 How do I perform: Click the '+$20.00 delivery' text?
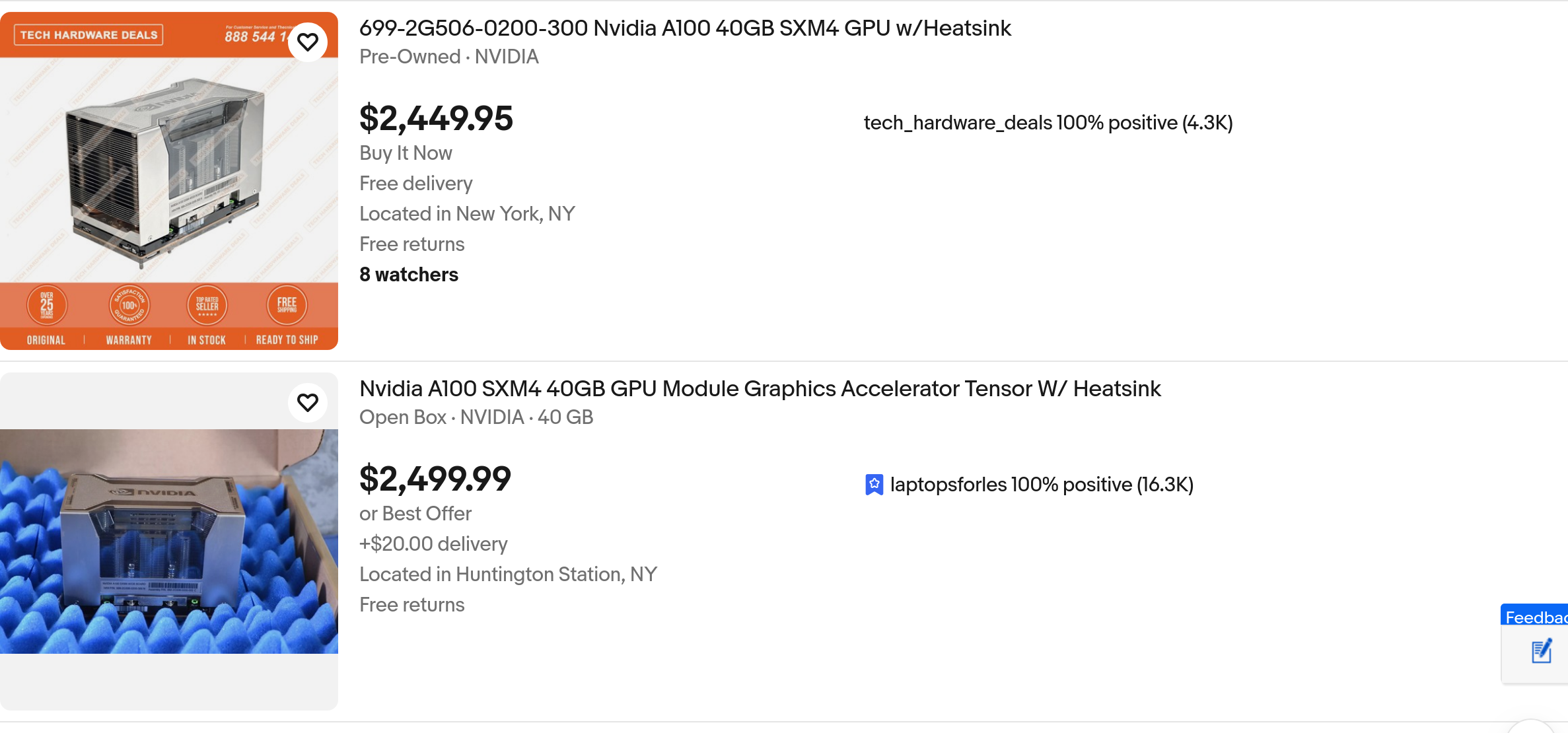pos(433,544)
